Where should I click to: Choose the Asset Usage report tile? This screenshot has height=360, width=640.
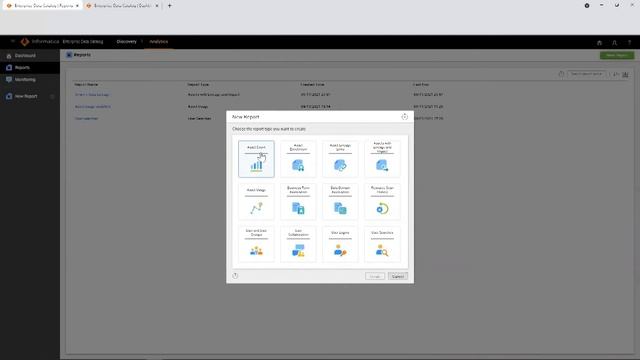point(256,202)
